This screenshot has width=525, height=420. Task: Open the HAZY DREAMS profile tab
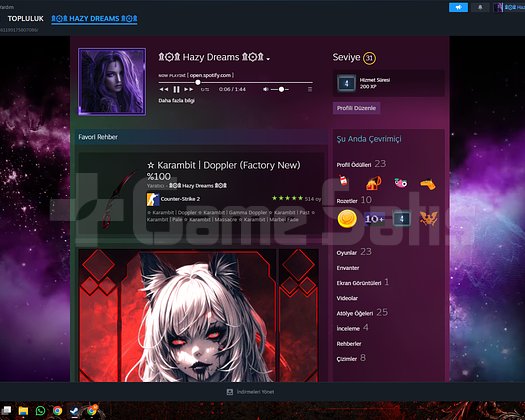point(94,19)
